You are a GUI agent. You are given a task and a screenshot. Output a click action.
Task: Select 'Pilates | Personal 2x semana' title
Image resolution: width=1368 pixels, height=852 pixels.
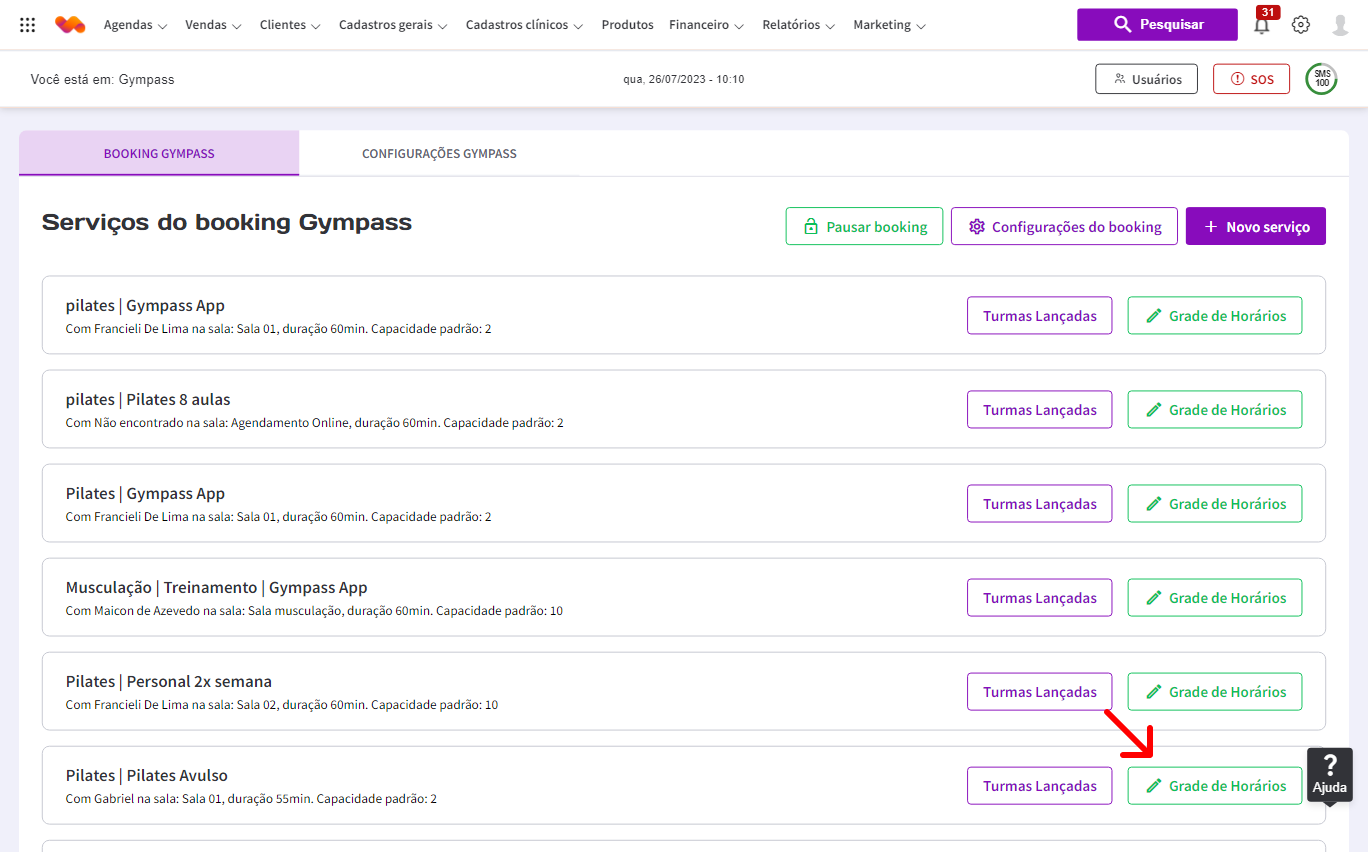click(x=169, y=681)
